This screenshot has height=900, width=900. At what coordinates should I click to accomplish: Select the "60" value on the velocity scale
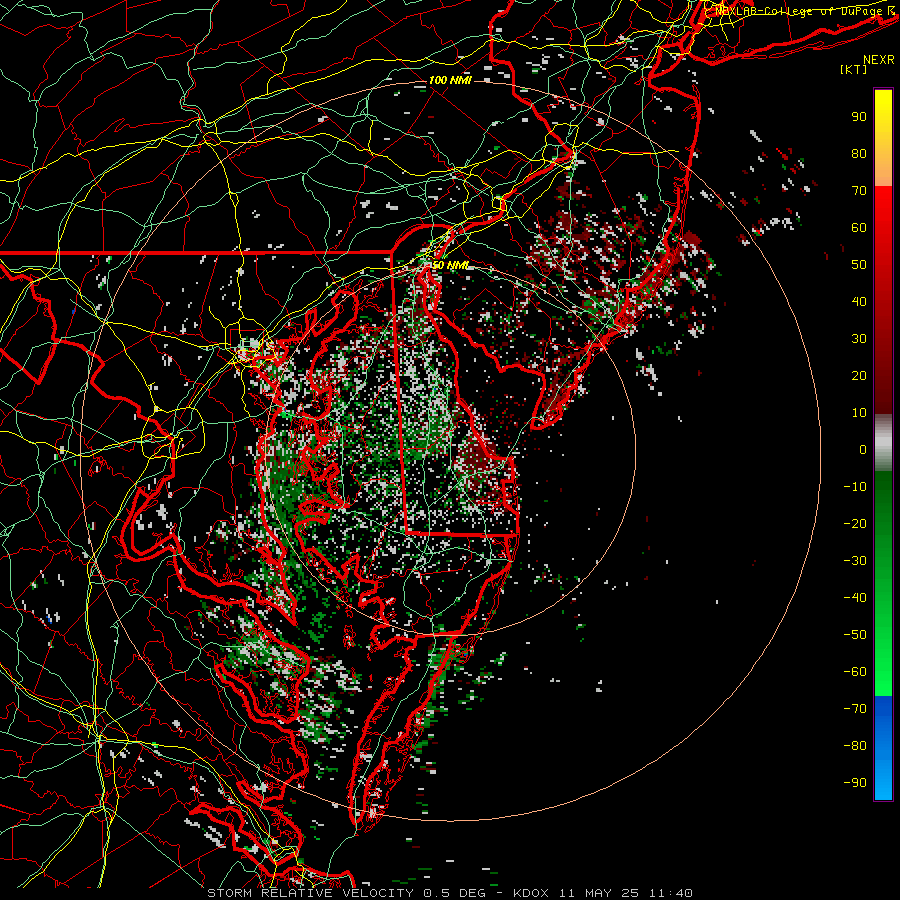coord(859,227)
